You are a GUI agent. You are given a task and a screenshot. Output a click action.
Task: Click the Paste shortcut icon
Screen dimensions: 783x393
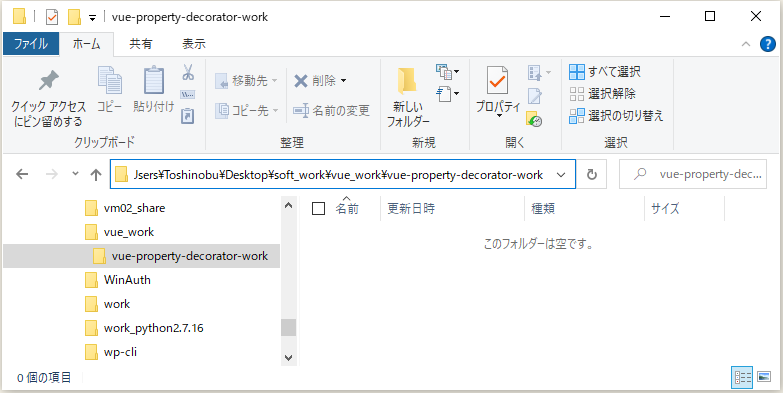click(188, 116)
